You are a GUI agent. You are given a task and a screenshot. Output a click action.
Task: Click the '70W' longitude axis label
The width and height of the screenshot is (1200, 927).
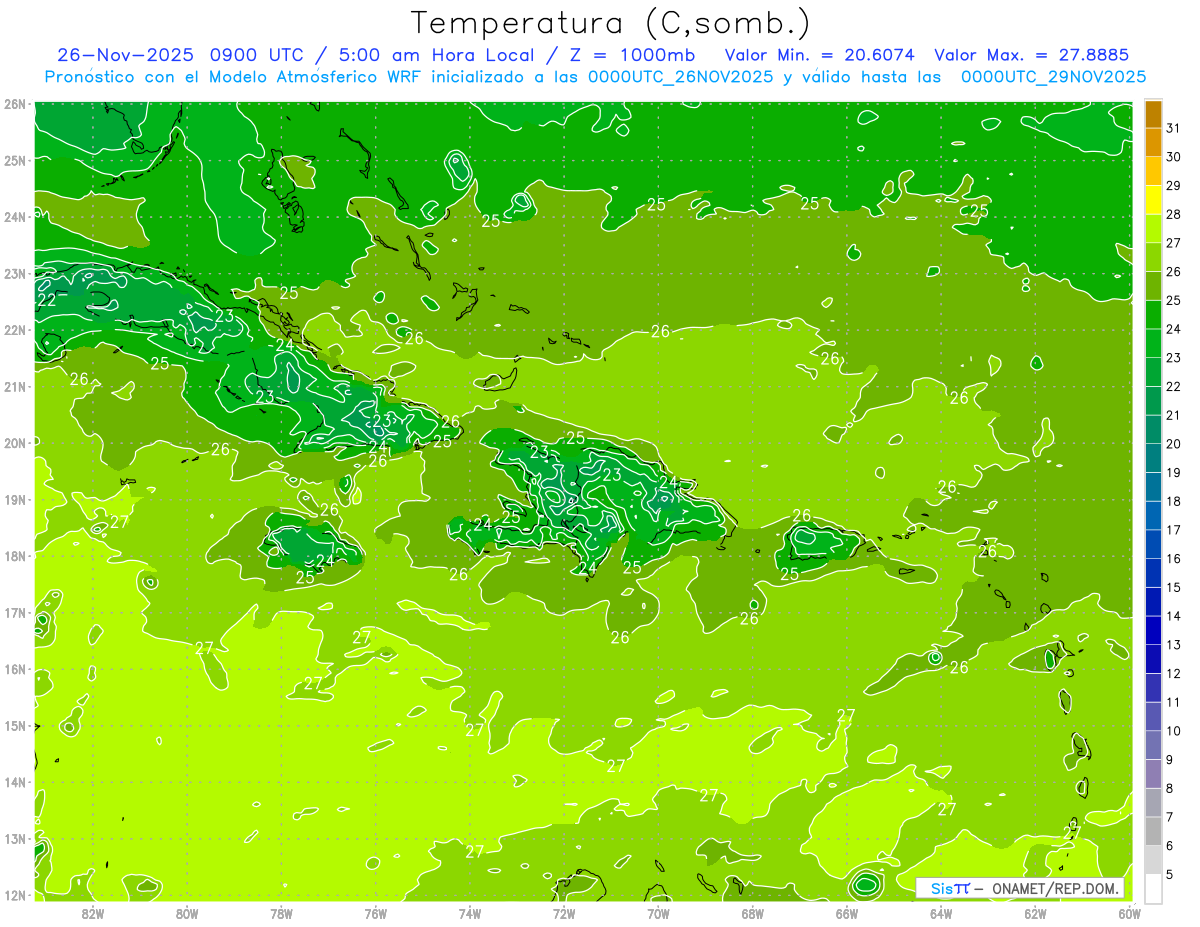point(658,914)
